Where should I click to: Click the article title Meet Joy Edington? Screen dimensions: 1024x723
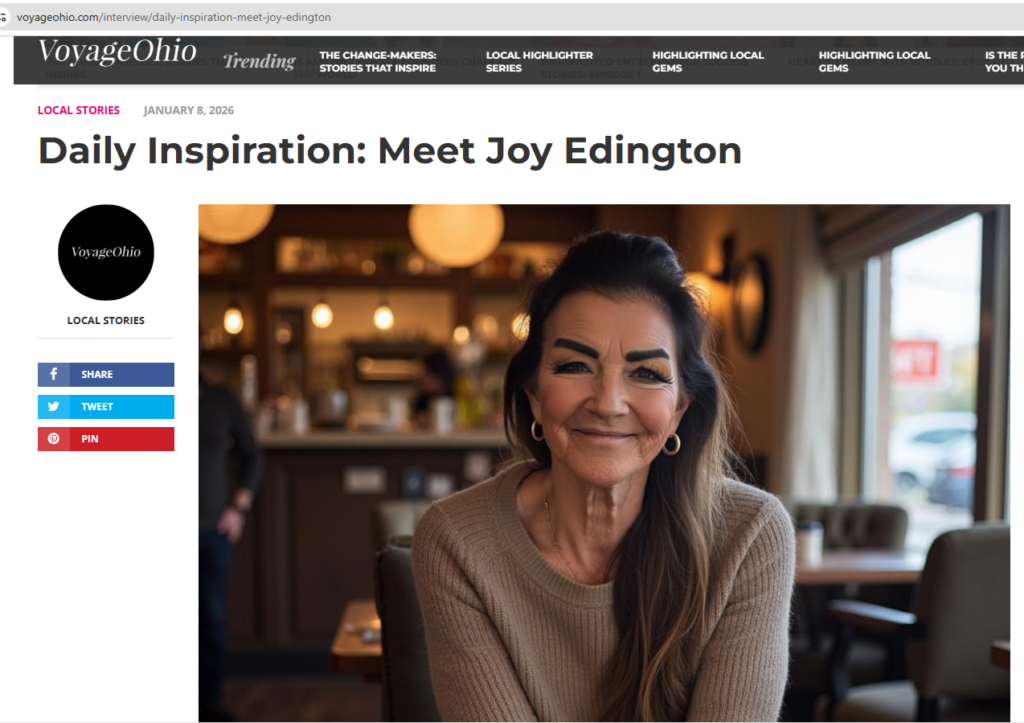pos(390,151)
